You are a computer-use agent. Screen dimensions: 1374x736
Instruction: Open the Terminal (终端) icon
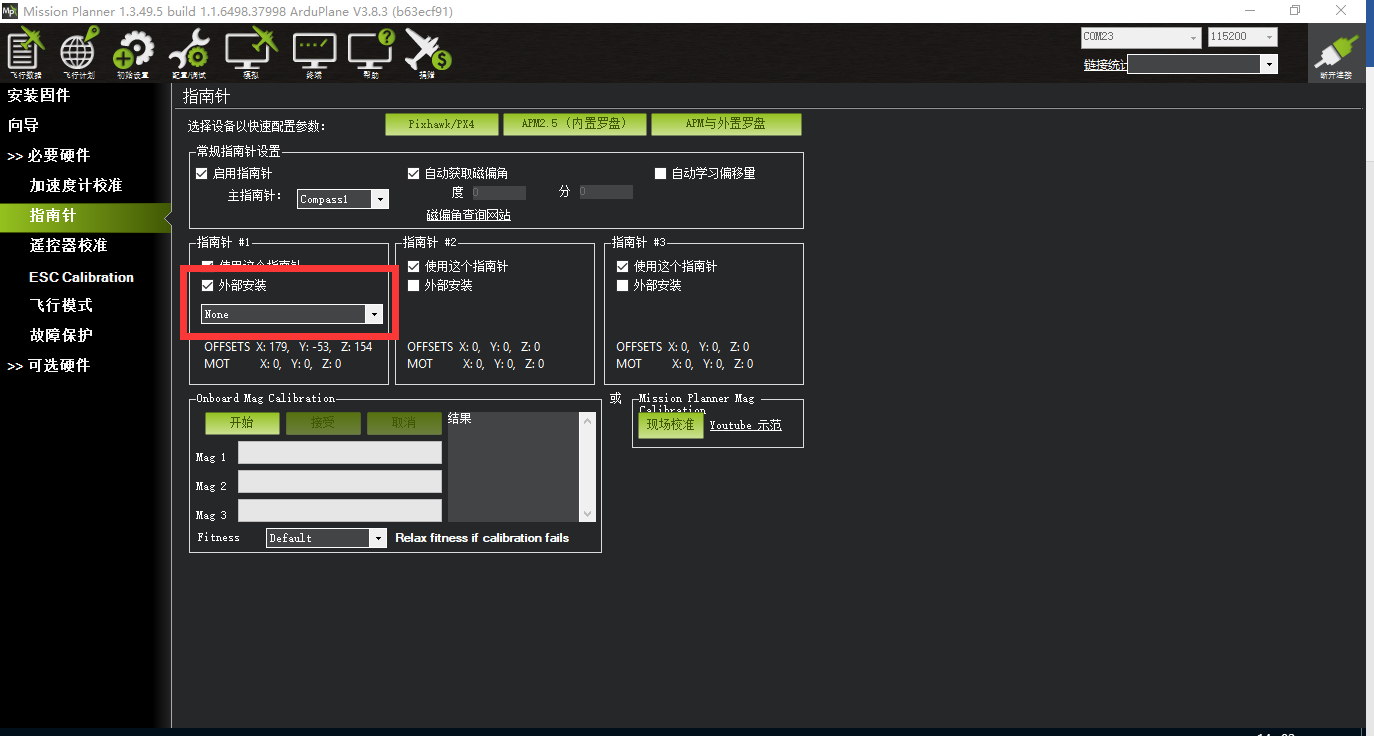coord(314,52)
